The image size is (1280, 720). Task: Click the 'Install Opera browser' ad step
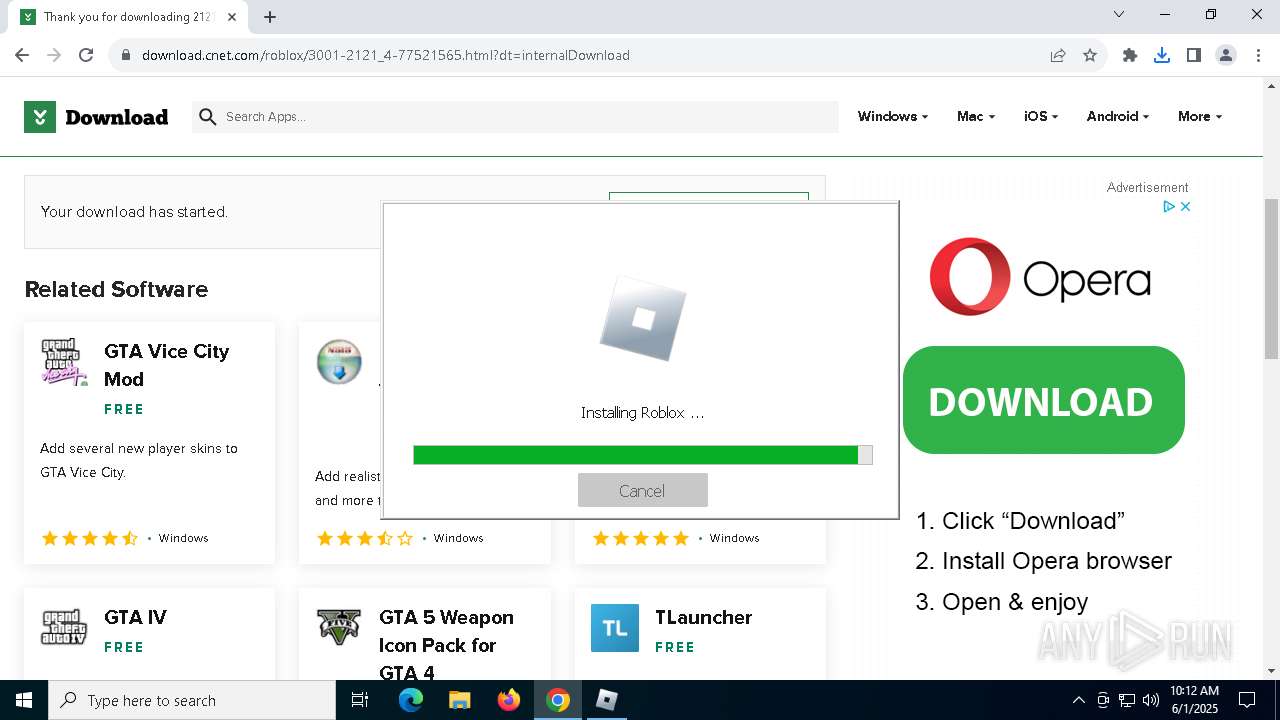(1044, 561)
